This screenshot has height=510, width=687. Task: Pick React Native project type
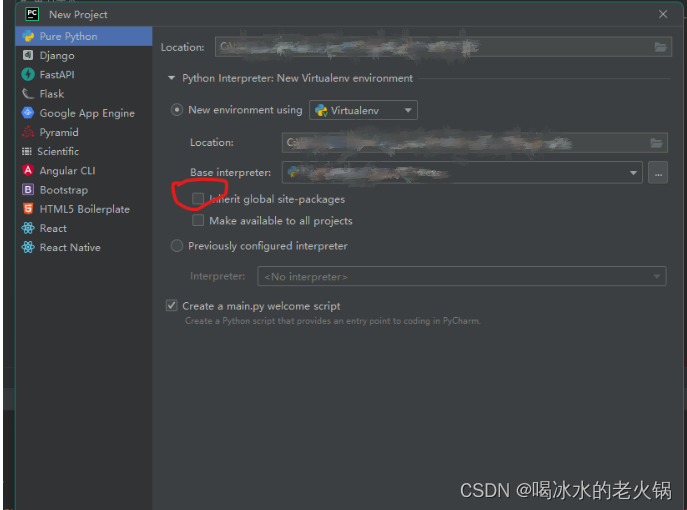point(84,248)
